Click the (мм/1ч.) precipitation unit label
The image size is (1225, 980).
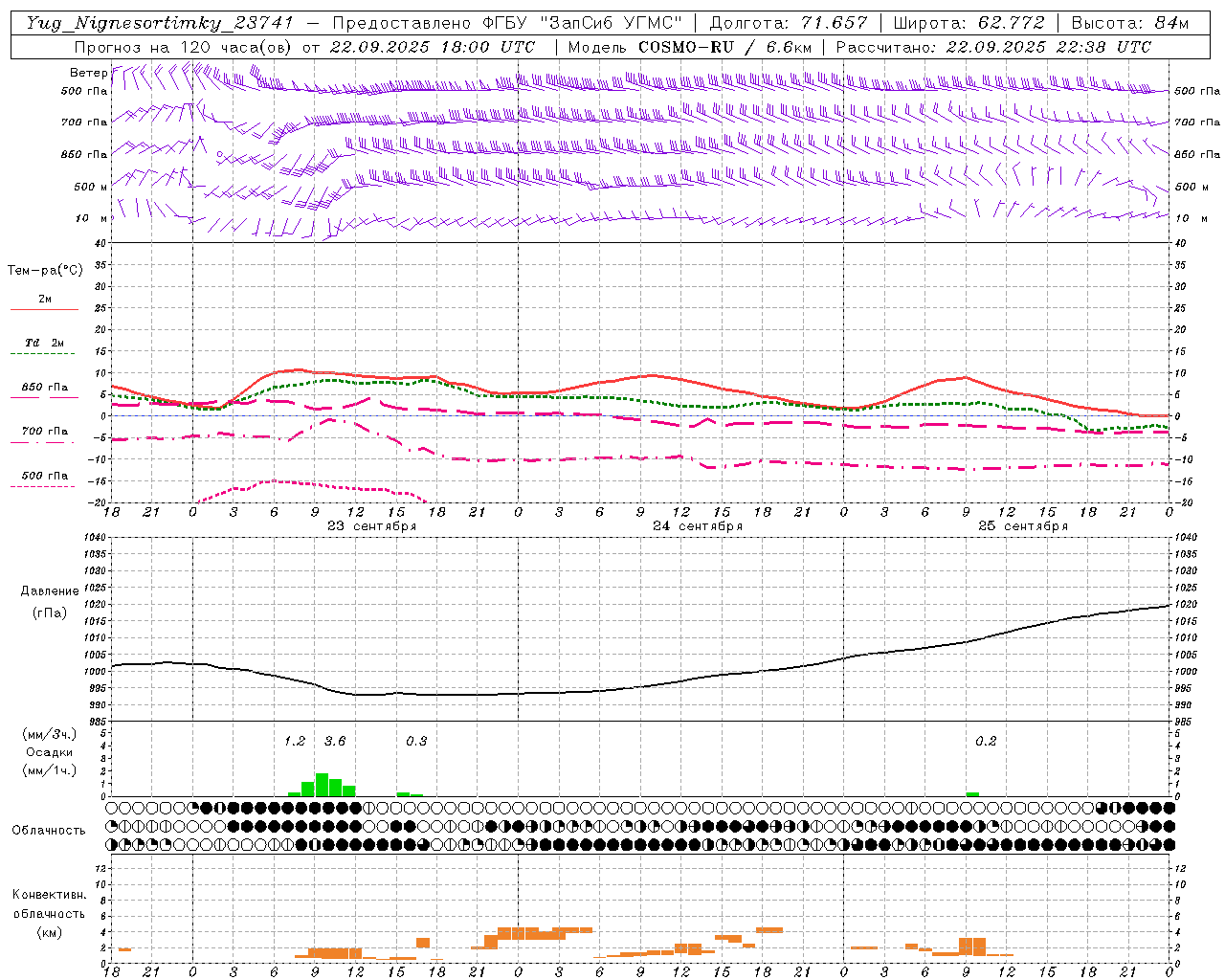[x=50, y=770]
